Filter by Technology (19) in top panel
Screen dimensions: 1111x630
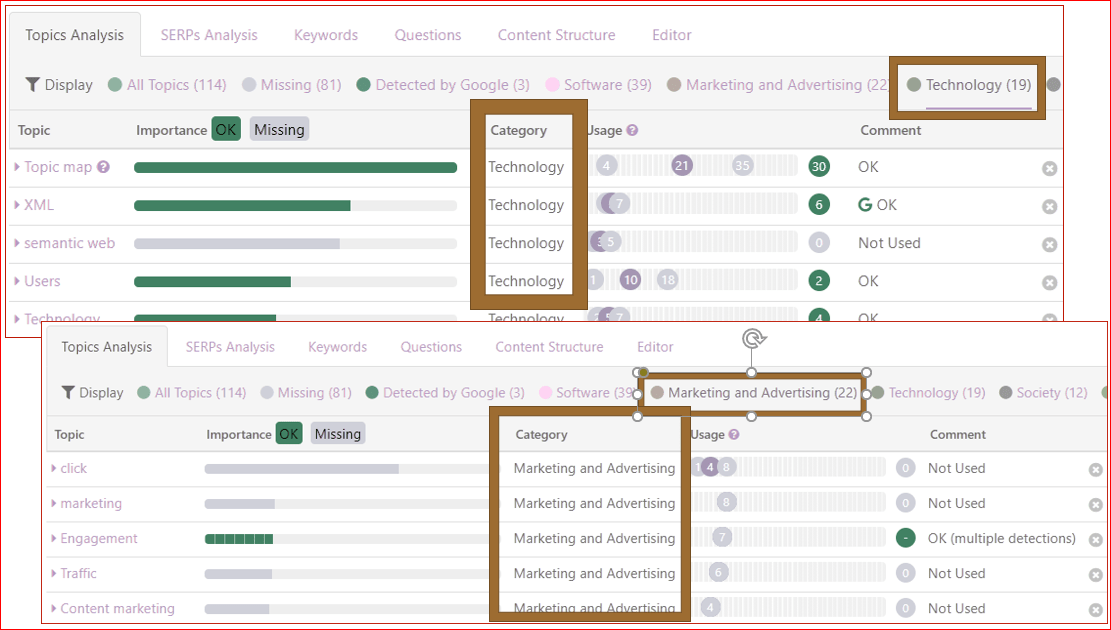point(969,85)
